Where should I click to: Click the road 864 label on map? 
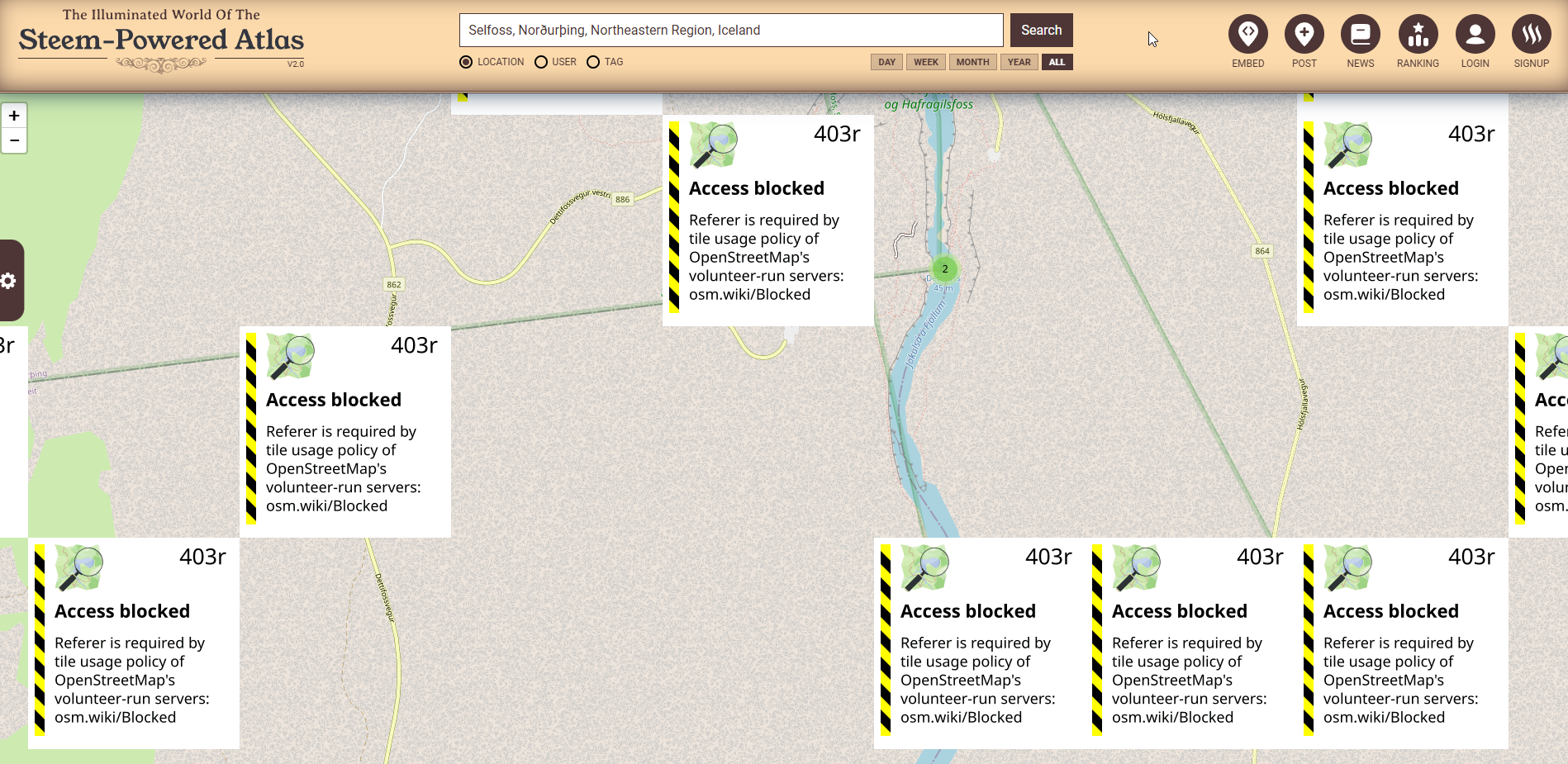click(x=1262, y=251)
